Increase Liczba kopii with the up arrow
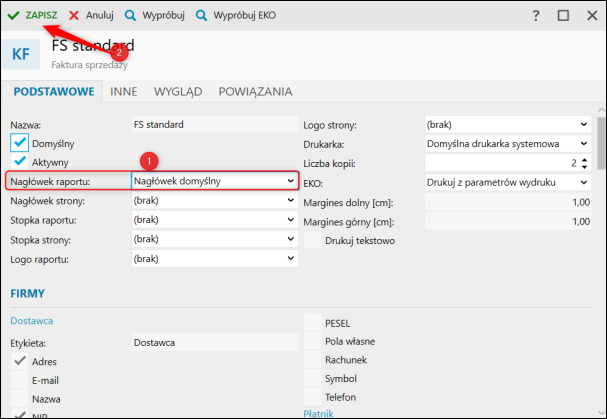 584,160
